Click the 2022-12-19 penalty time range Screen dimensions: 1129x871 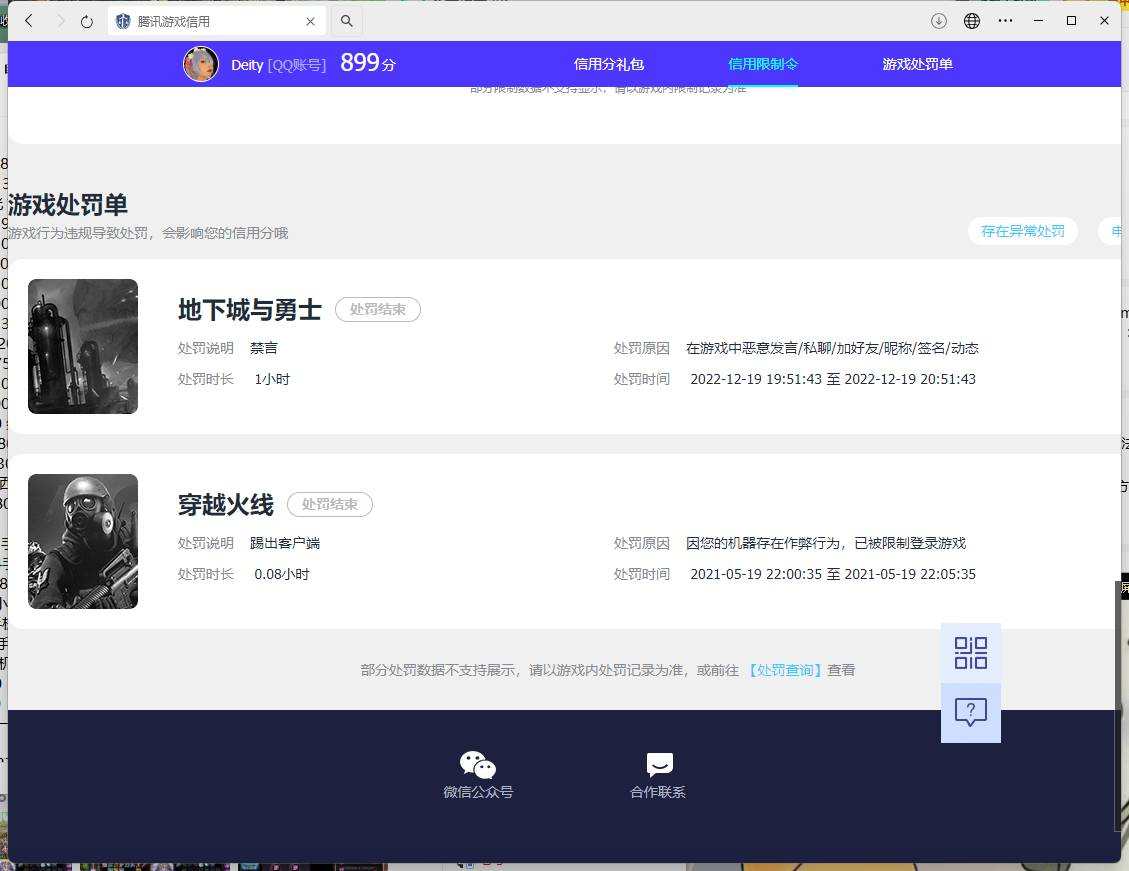tap(833, 379)
